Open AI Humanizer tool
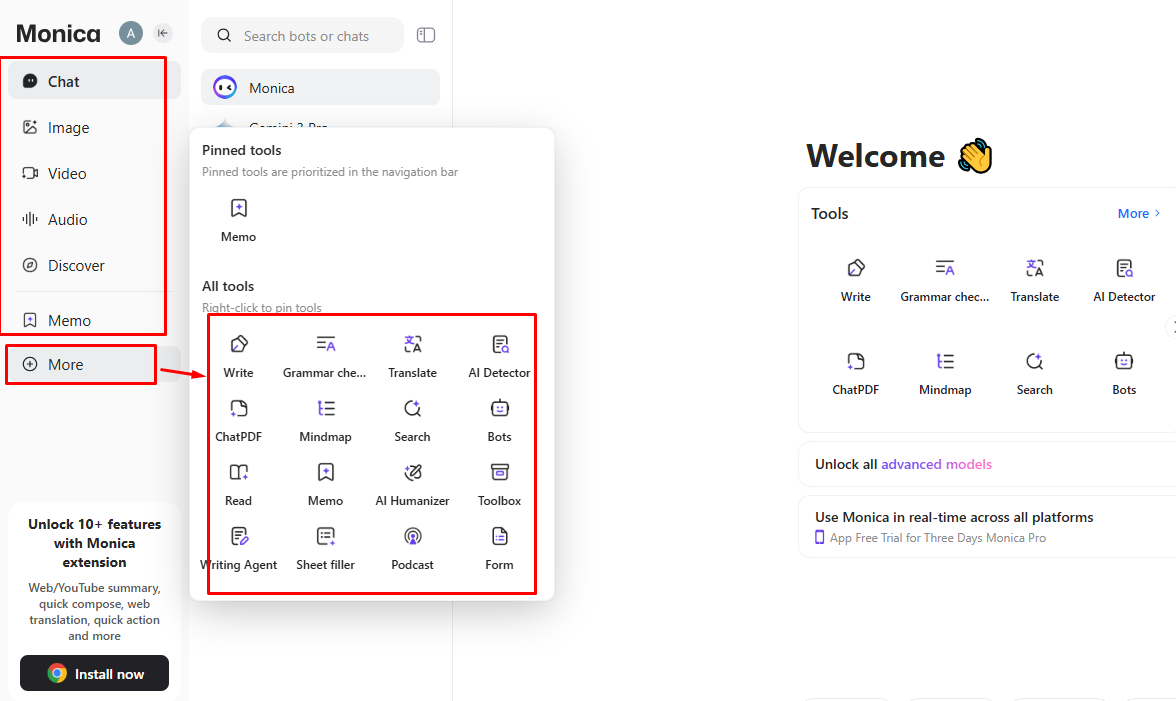 pyautogui.click(x=412, y=484)
